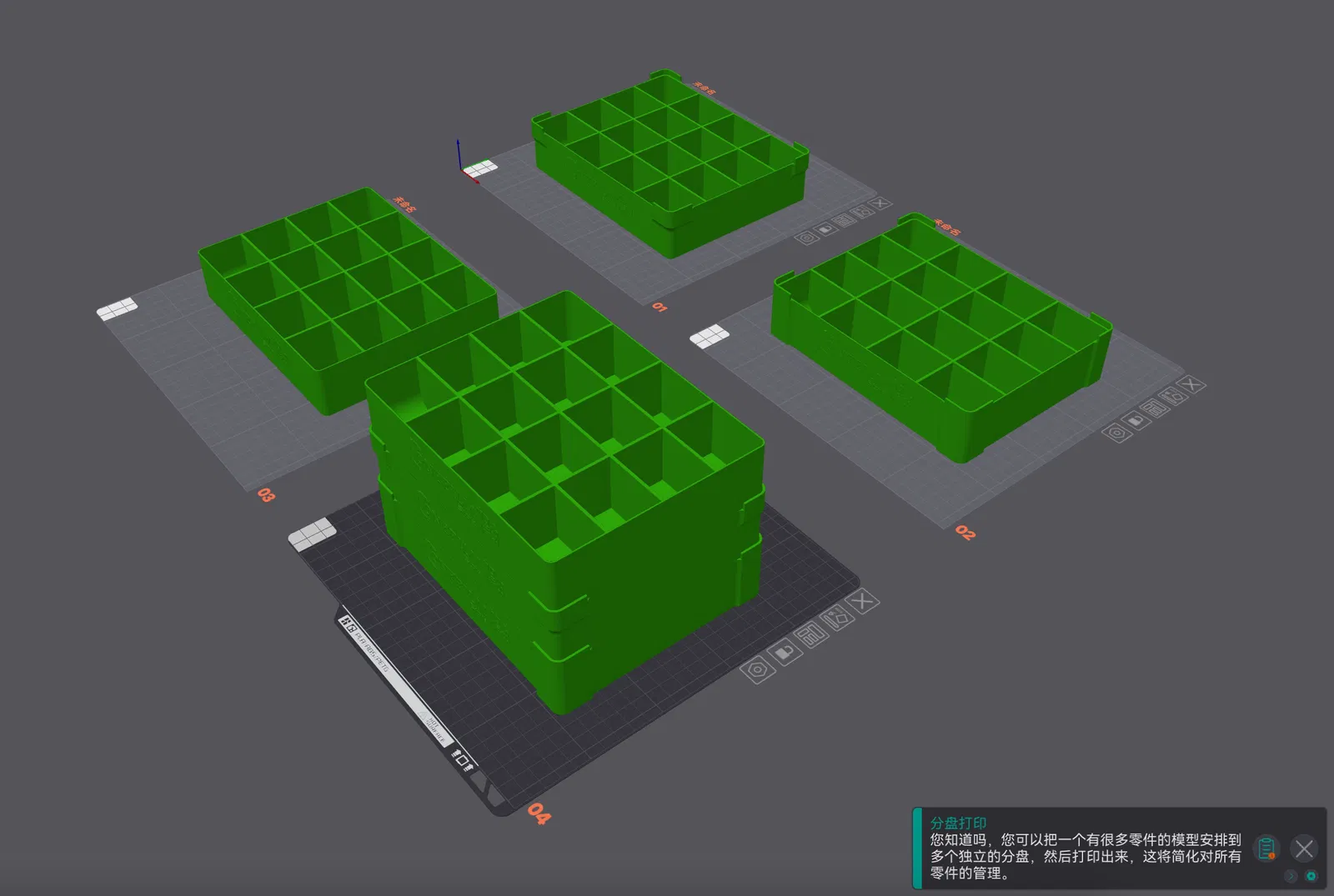The image size is (1334, 896).
Task: Click the 未命名 name label of plate 03
Action: (x=404, y=204)
